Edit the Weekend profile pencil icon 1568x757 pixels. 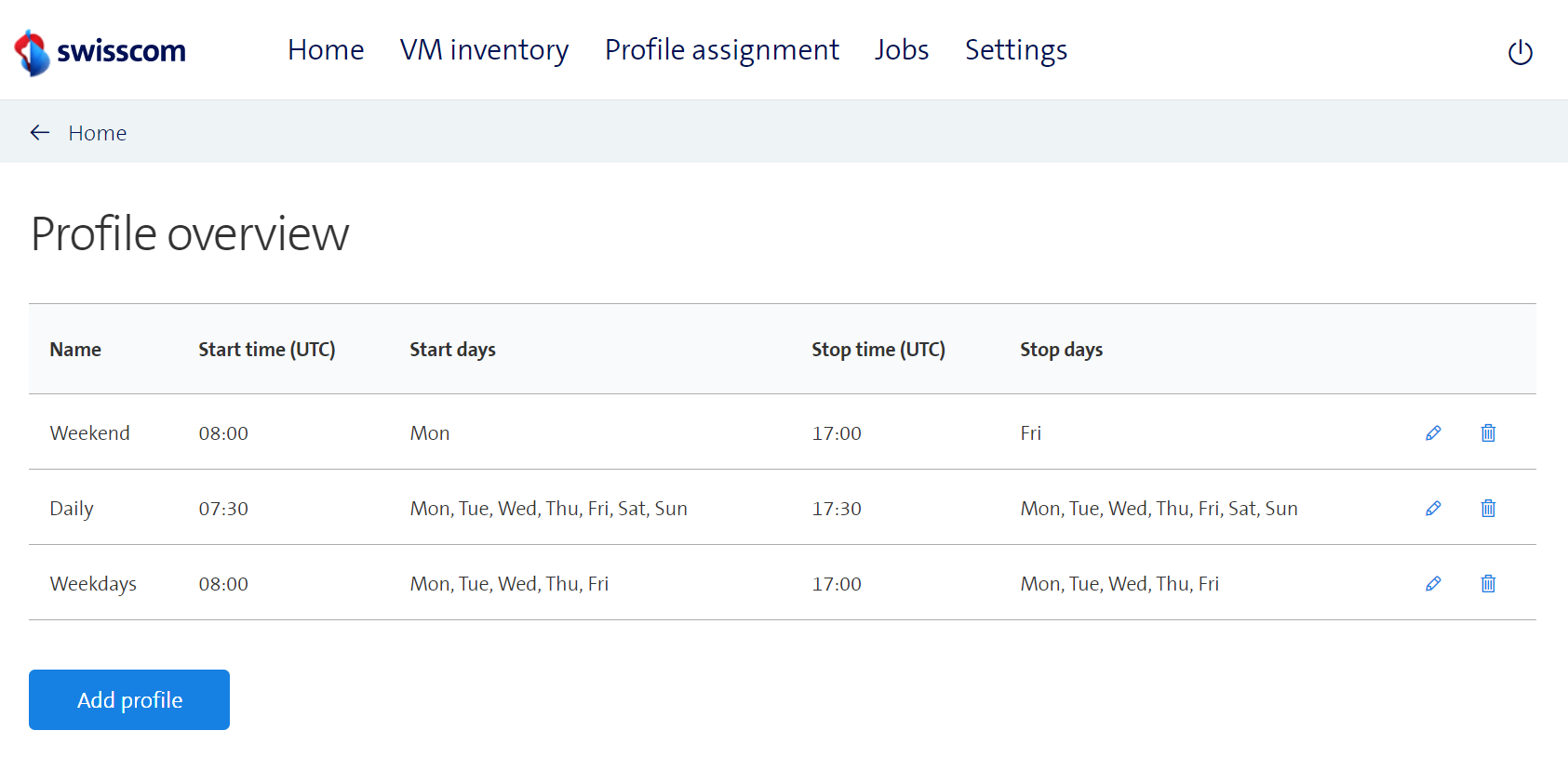pyautogui.click(x=1433, y=432)
